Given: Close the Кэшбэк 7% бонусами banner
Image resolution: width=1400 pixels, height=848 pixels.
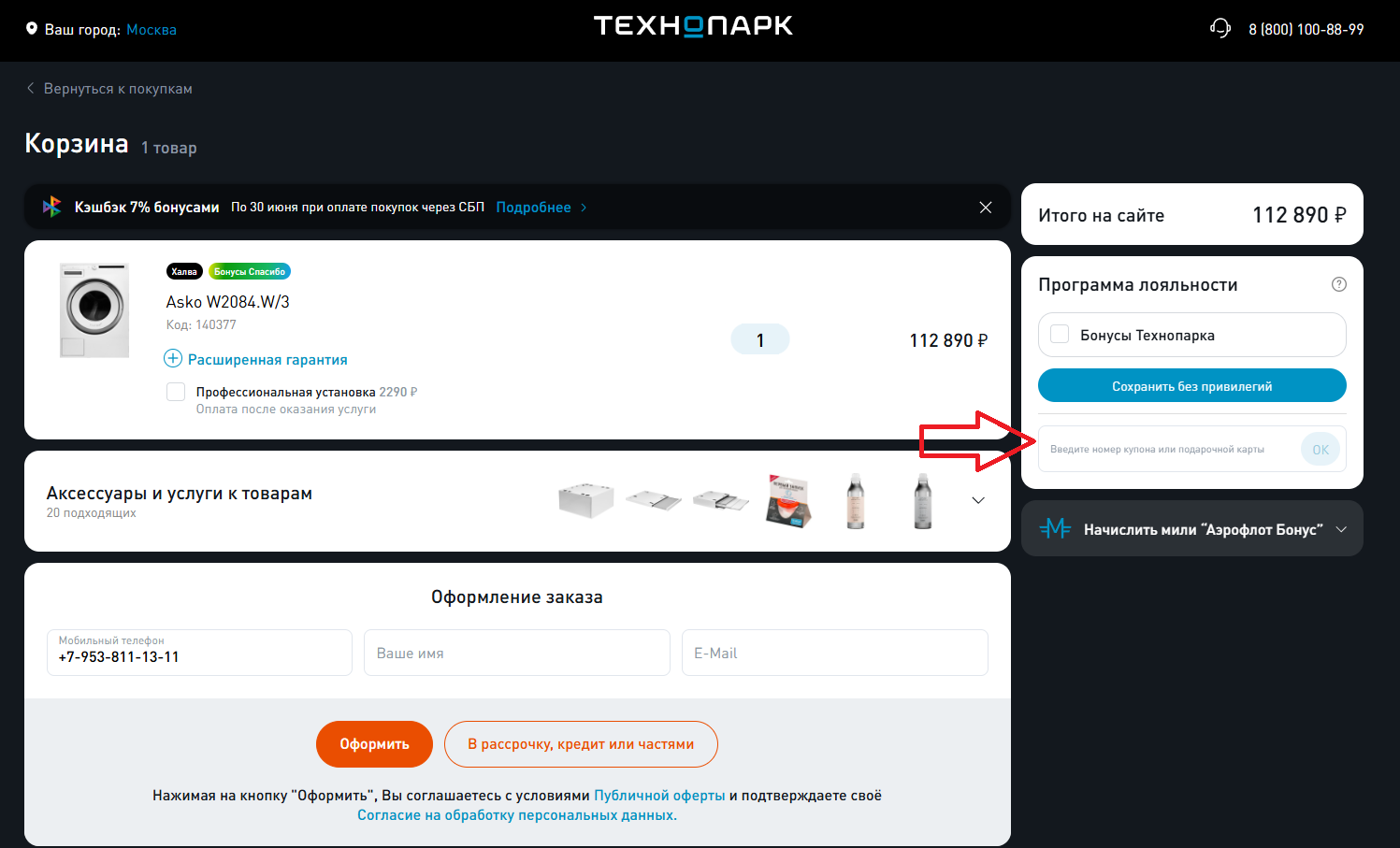Looking at the screenshot, I should [x=986, y=208].
